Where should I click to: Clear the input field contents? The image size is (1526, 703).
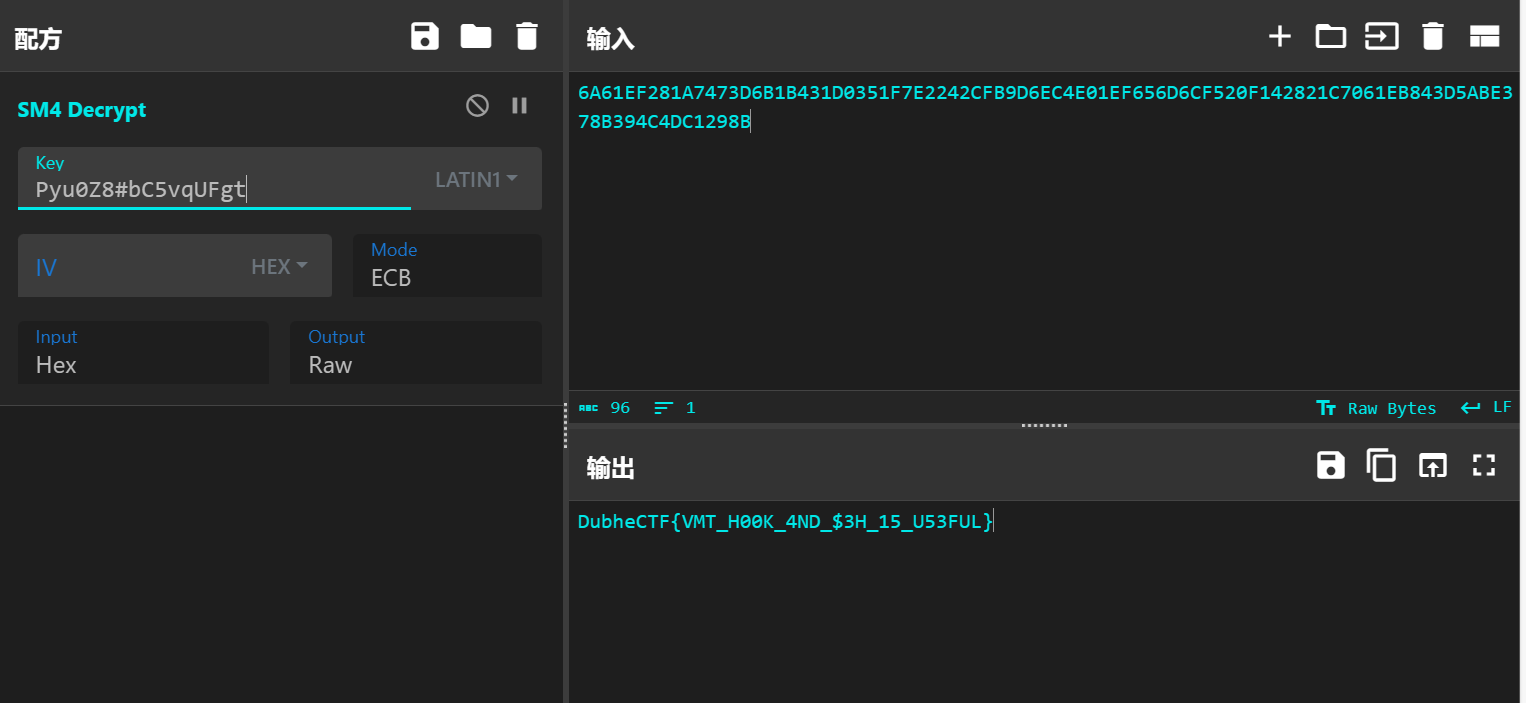[1432, 36]
